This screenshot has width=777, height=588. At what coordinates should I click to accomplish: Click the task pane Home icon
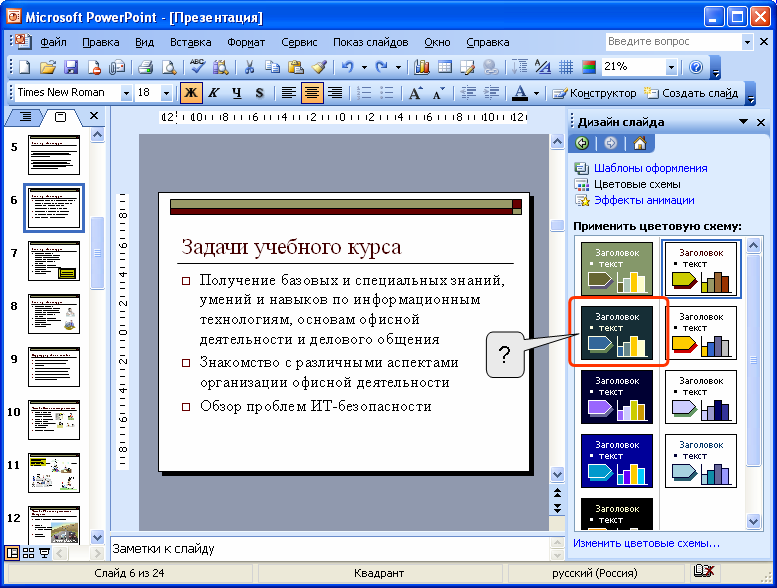(x=640, y=144)
